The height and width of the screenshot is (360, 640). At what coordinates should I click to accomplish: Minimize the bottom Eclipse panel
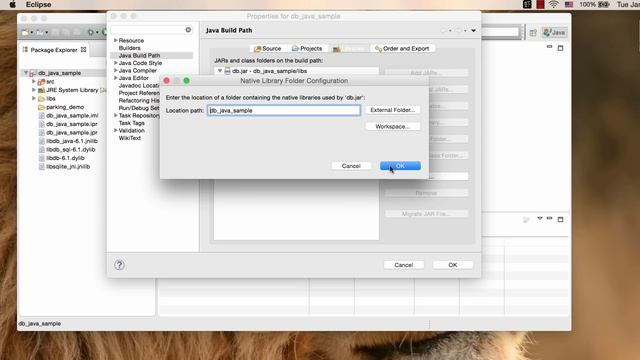click(549, 219)
